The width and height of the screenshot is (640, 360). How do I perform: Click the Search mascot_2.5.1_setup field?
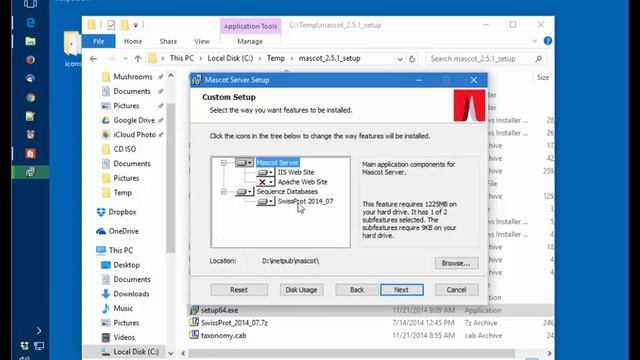[486, 59]
